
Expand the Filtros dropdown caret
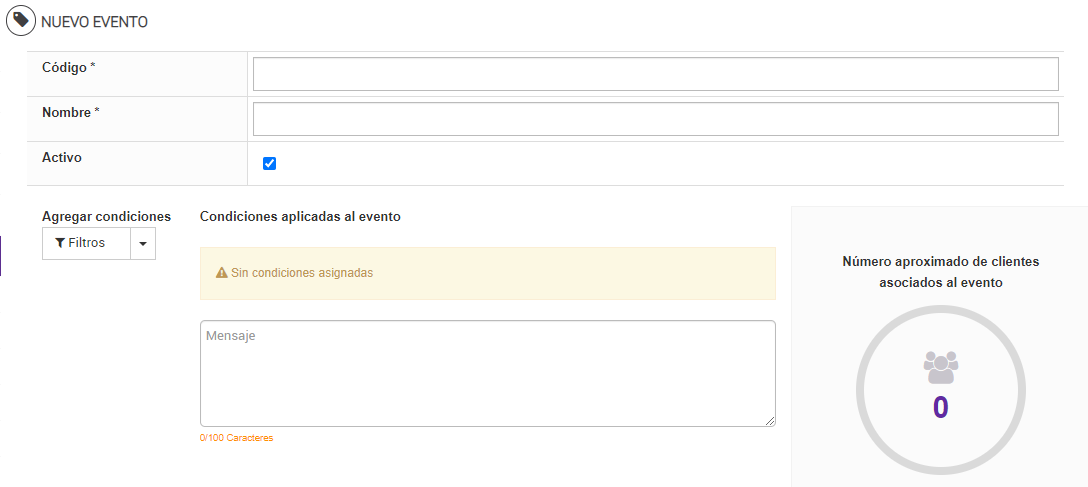click(x=143, y=243)
